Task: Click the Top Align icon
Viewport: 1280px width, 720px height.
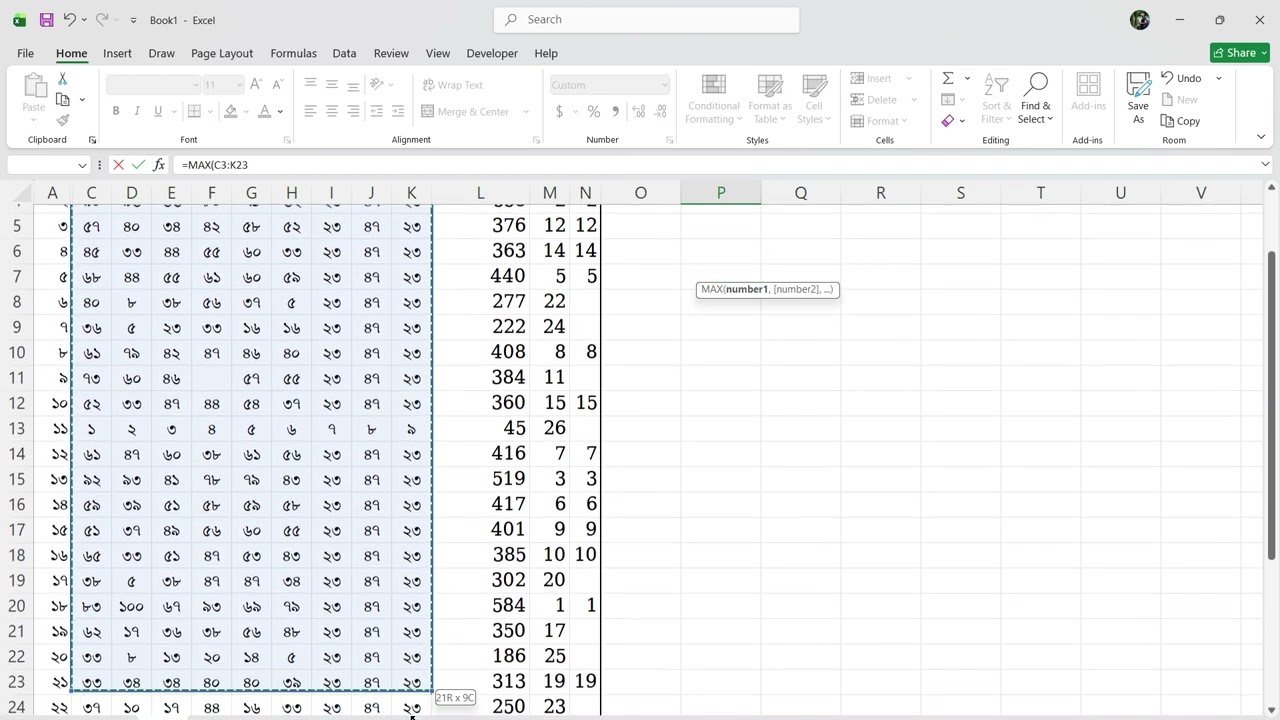Action: click(310, 84)
